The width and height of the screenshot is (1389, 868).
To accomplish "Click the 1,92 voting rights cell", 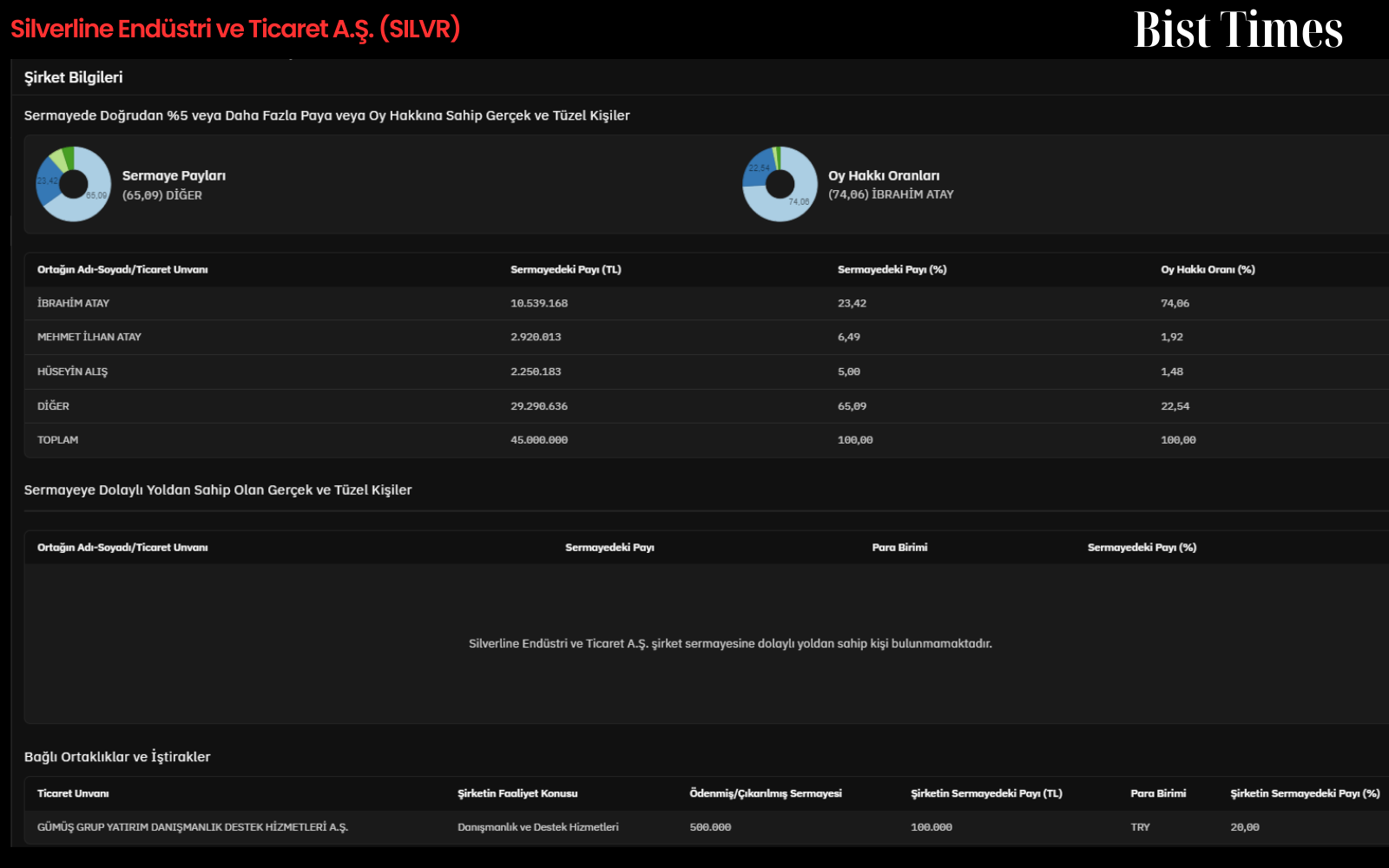I will pos(1172,337).
